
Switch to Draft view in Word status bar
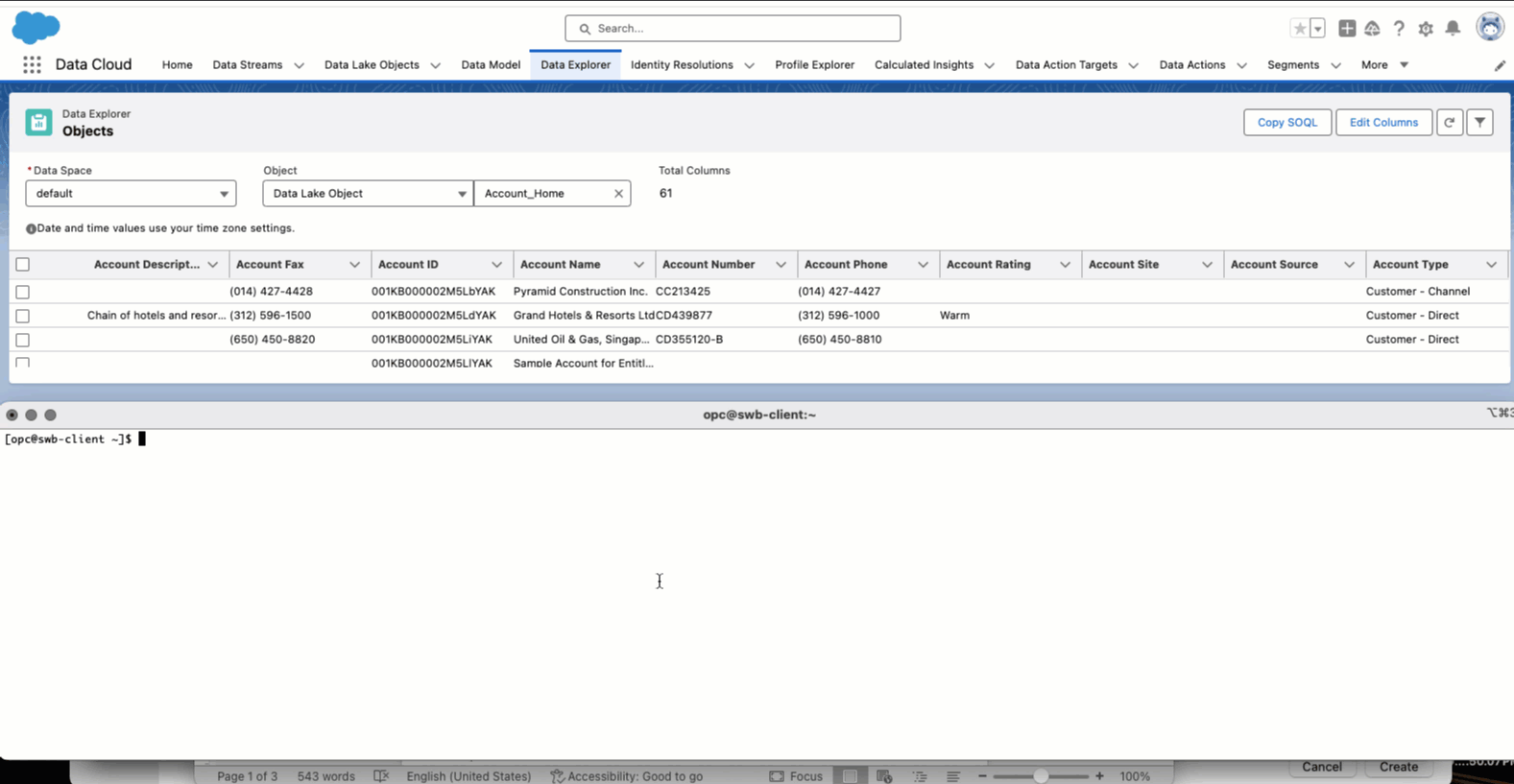(953, 776)
